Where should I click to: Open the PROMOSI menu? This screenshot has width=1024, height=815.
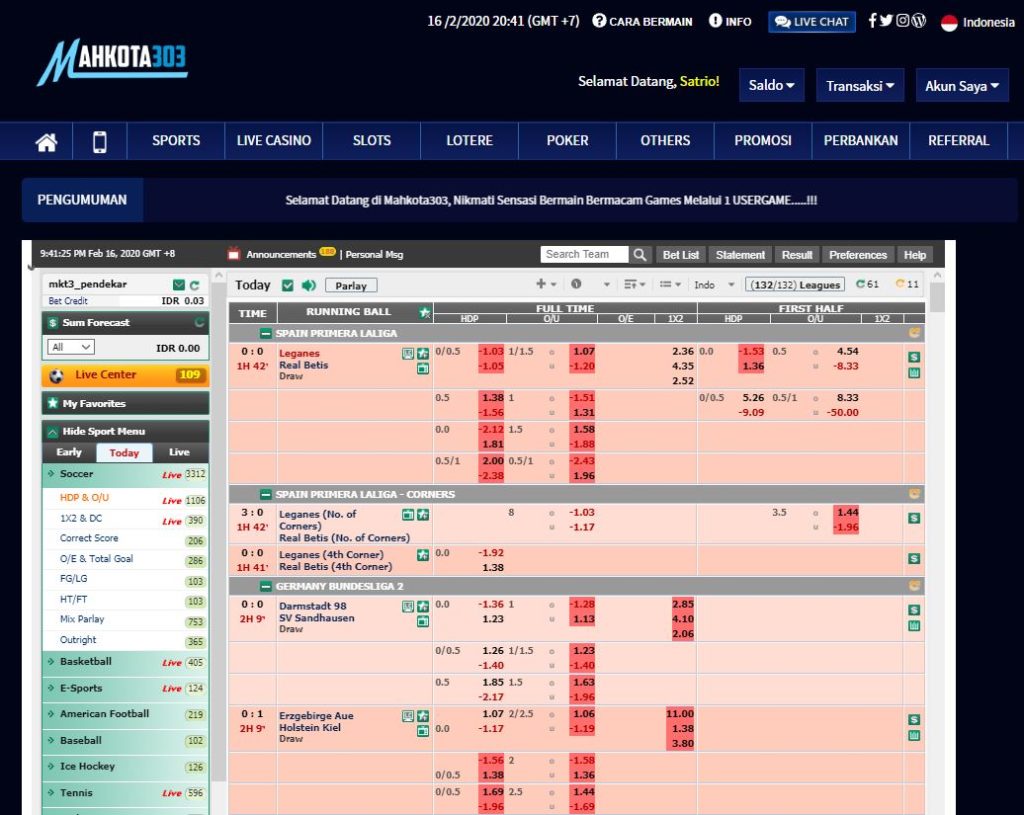tap(763, 141)
